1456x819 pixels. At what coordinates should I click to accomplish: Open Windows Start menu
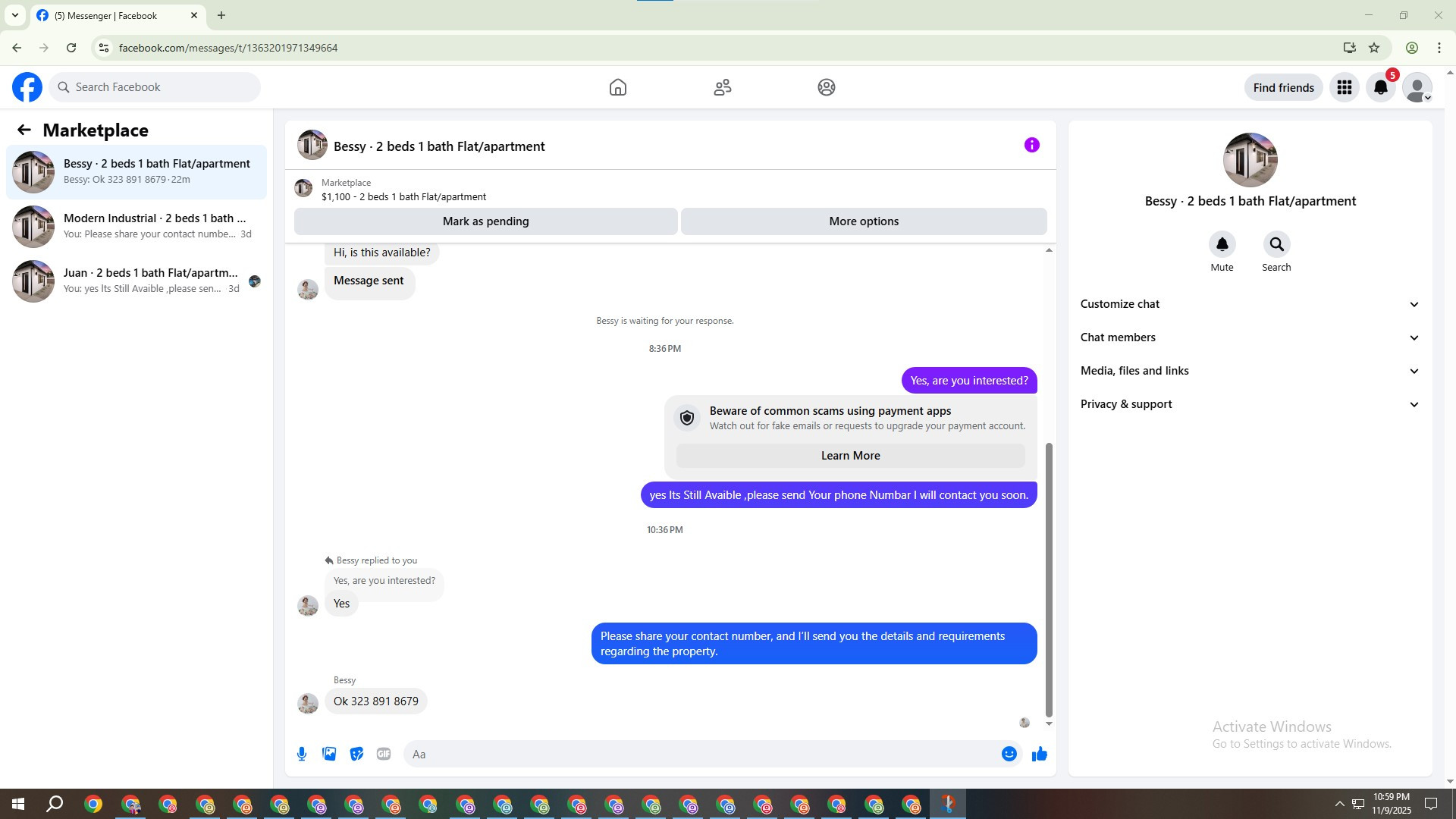point(18,804)
